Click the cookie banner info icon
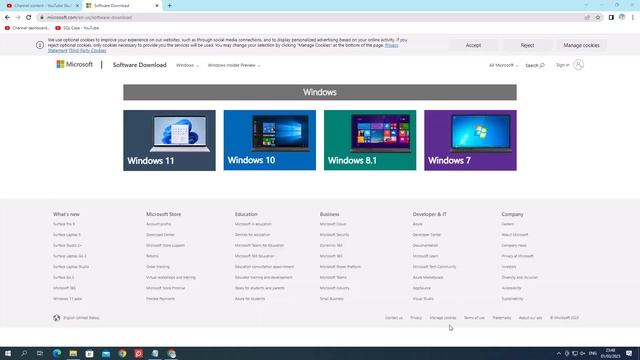Viewport: 640px width, 360px height. tap(40, 45)
